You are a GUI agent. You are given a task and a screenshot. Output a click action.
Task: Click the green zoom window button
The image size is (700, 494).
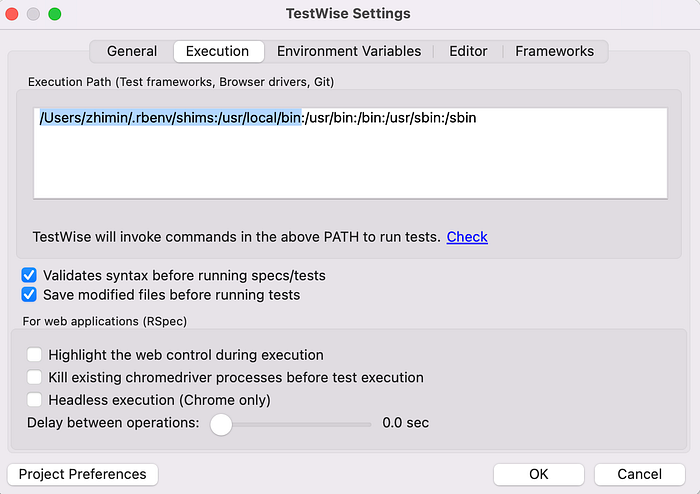pos(54,14)
